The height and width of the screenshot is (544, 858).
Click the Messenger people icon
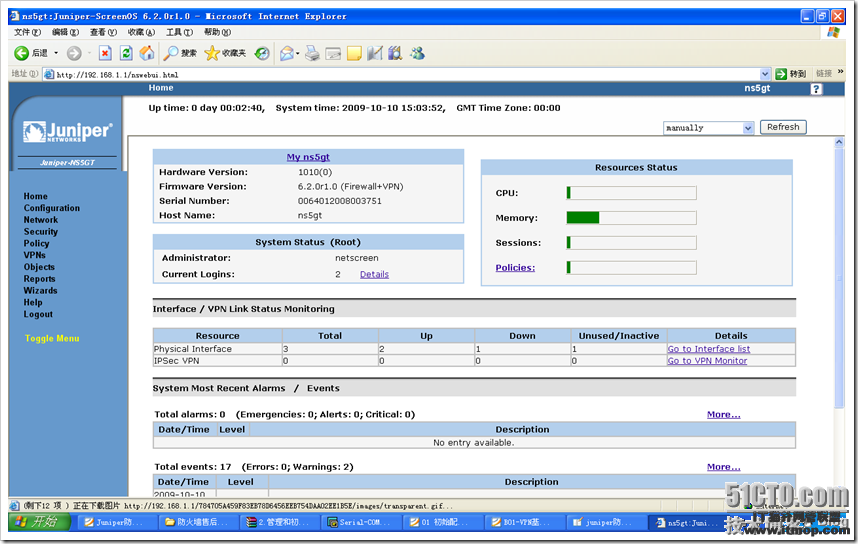point(418,53)
